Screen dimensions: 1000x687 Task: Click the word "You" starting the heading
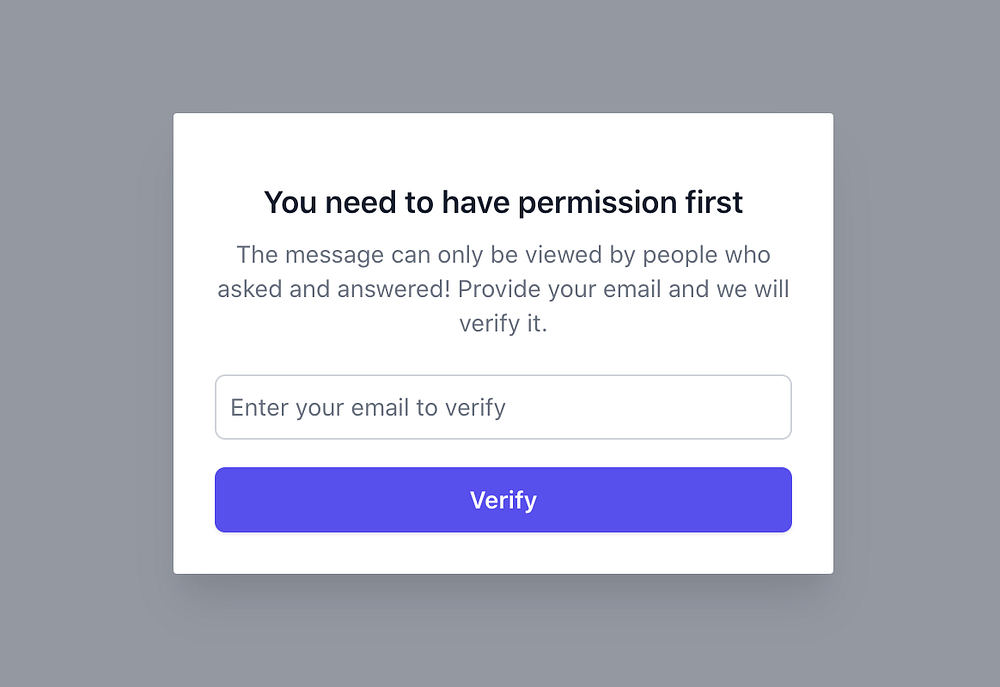[x=290, y=202]
